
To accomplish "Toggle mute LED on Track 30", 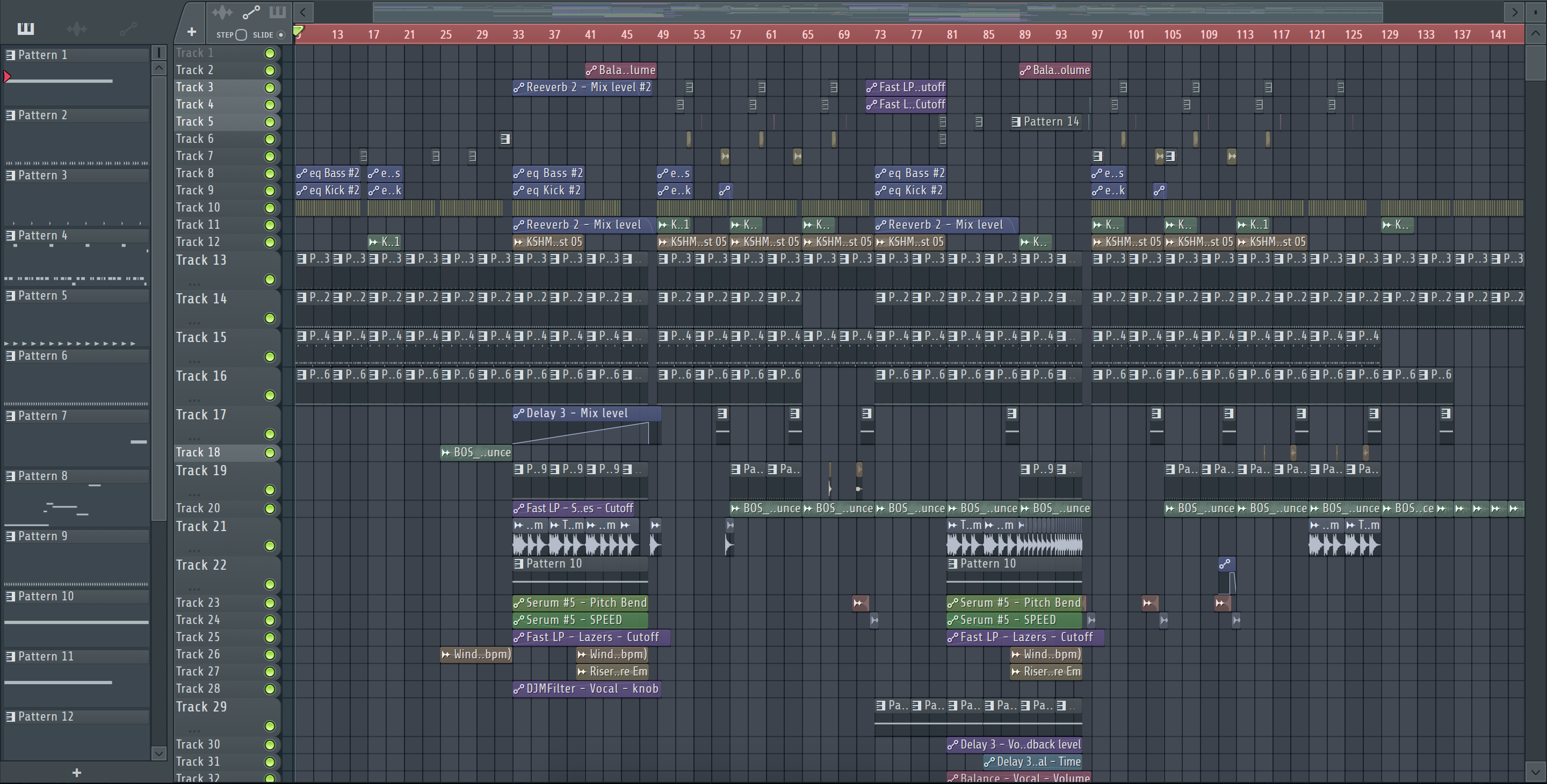I will 270,745.
